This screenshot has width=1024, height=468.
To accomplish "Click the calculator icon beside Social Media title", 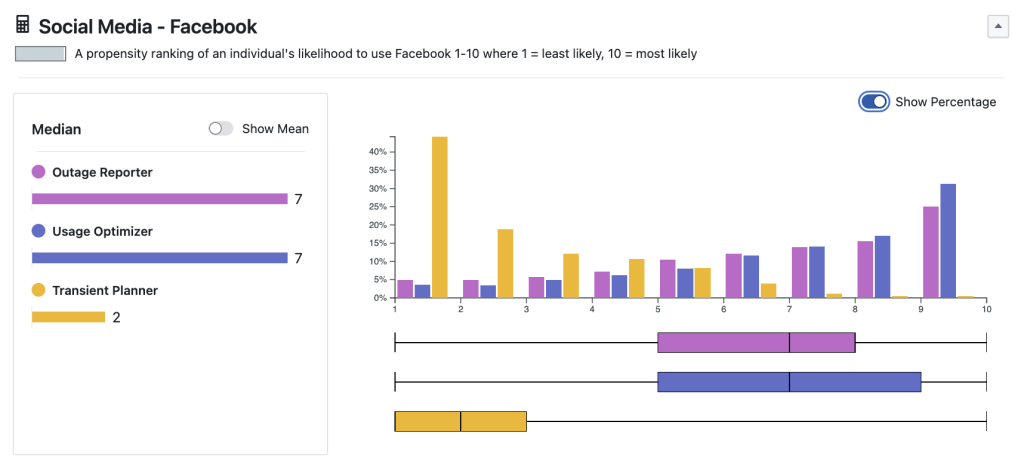I will (x=24, y=26).
